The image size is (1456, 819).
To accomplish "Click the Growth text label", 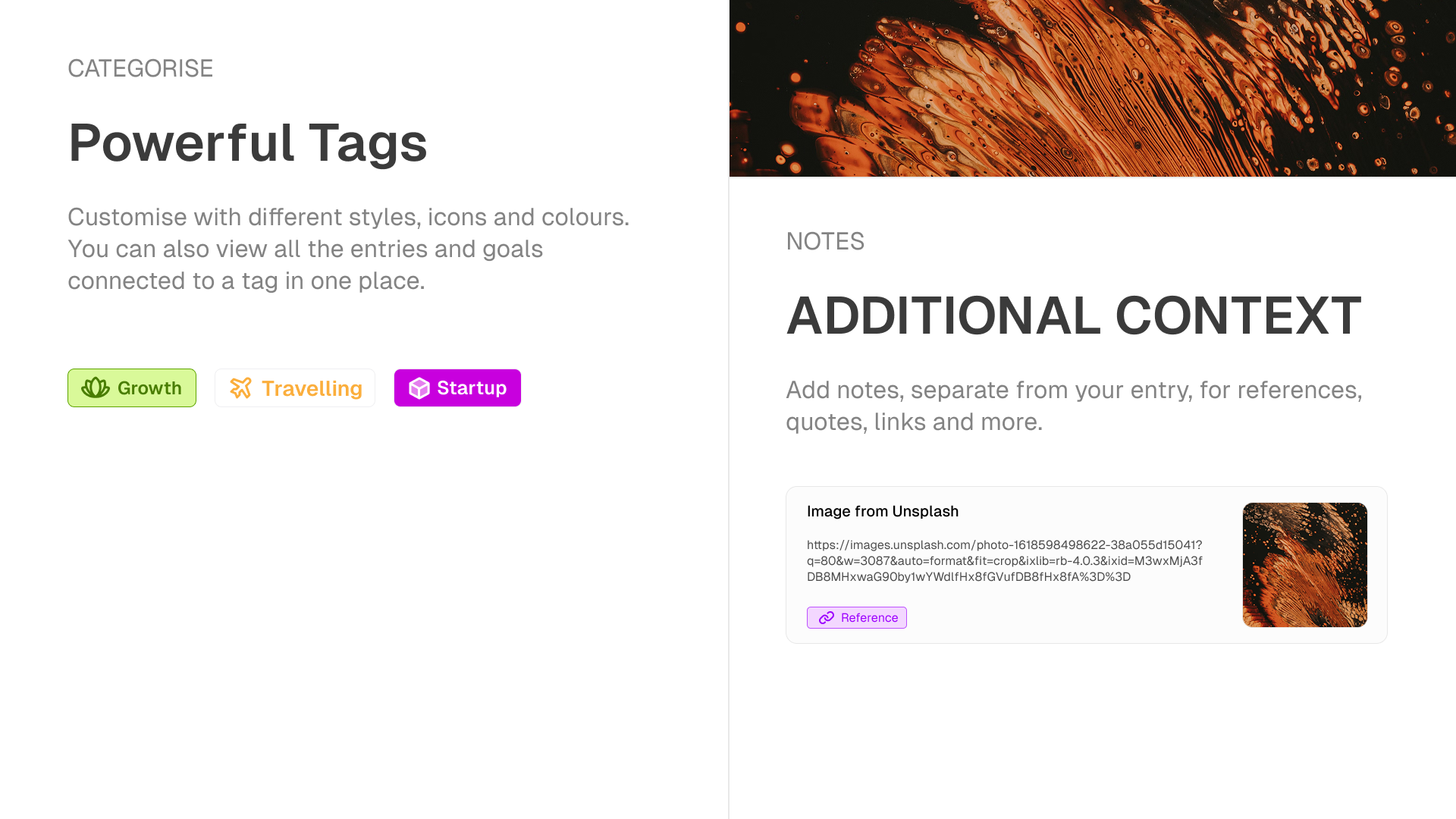I will (149, 388).
